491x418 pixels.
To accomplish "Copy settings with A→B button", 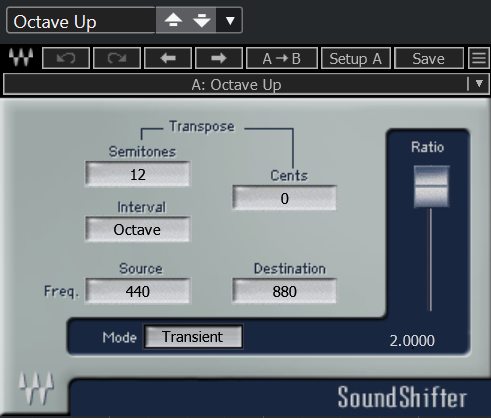I will pyautogui.click(x=282, y=58).
